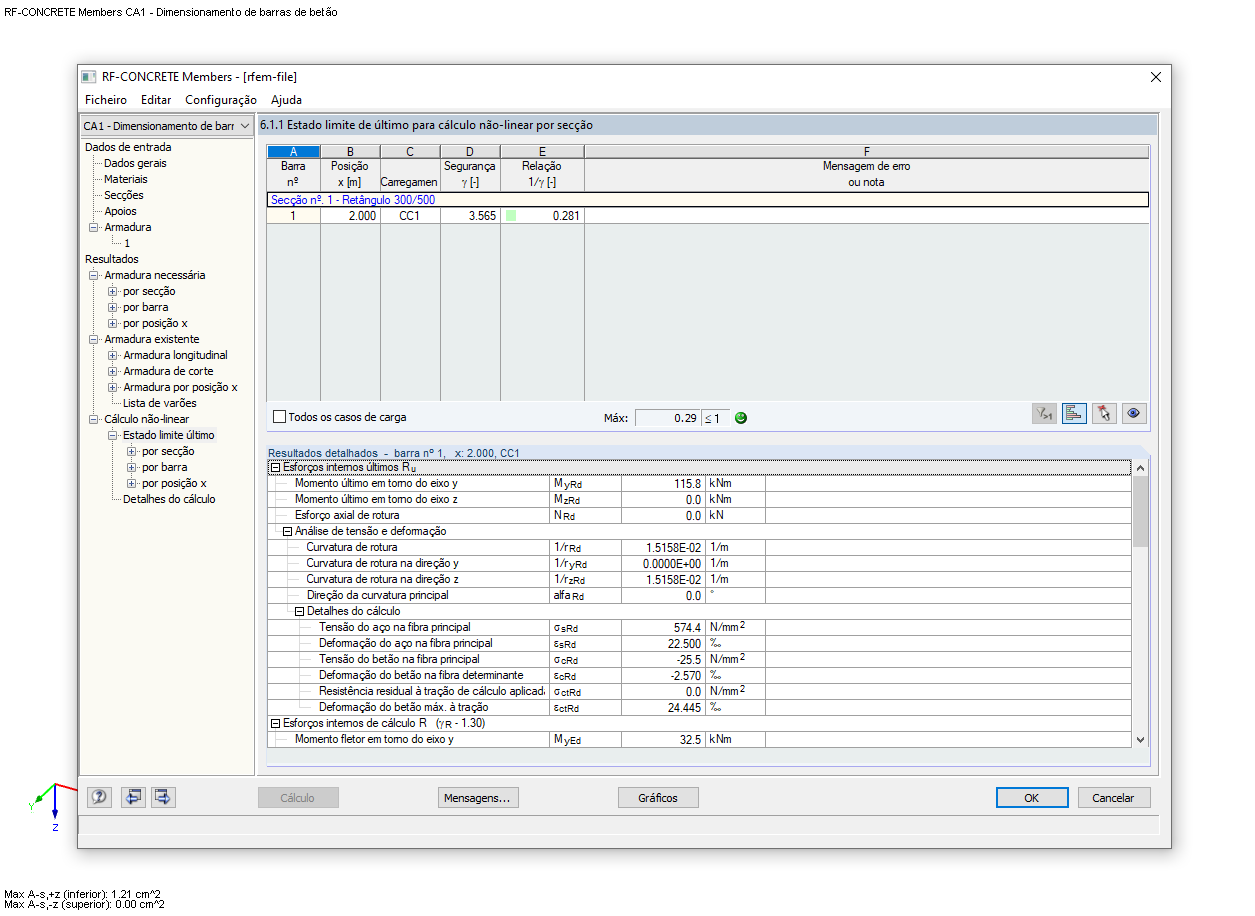Expand the Armadura de corte node

pos(113,371)
